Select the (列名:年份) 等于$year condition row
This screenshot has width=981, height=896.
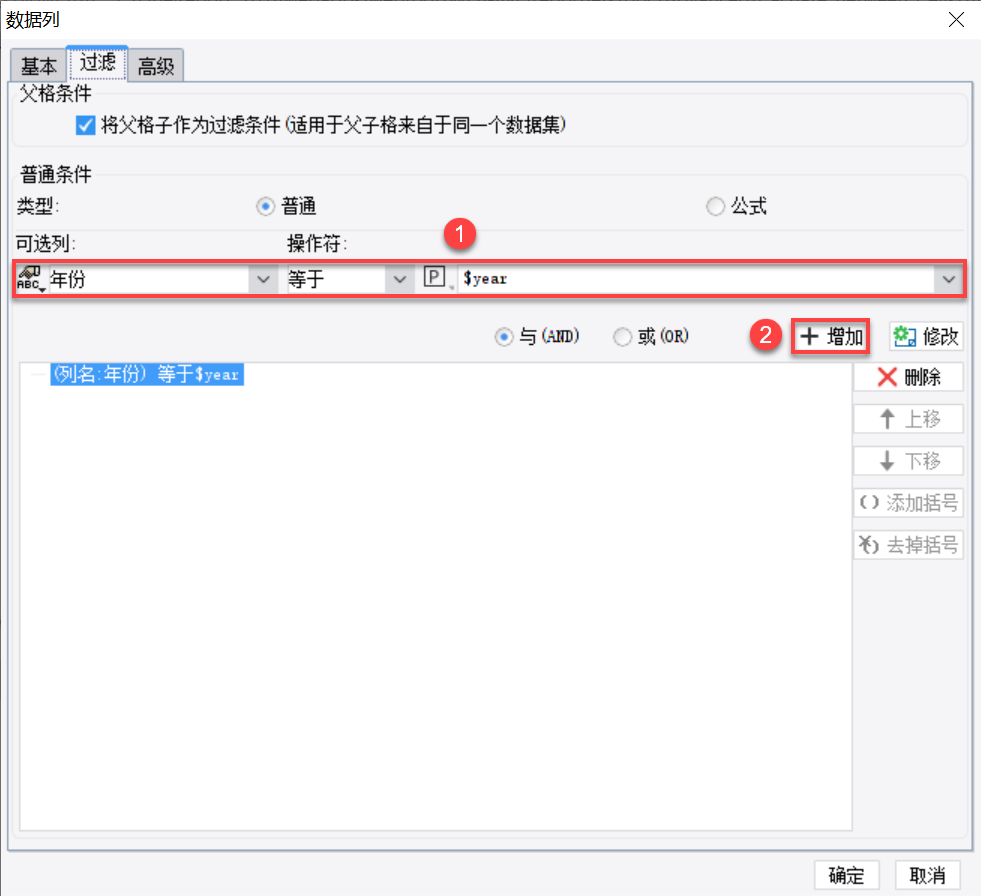point(147,374)
